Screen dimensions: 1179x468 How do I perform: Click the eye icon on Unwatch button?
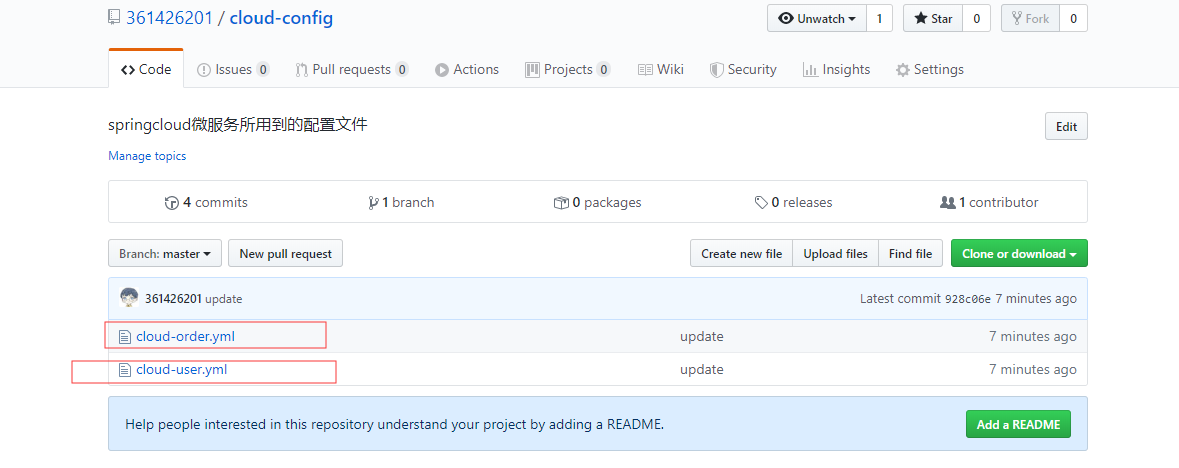[x=787, y=19]
